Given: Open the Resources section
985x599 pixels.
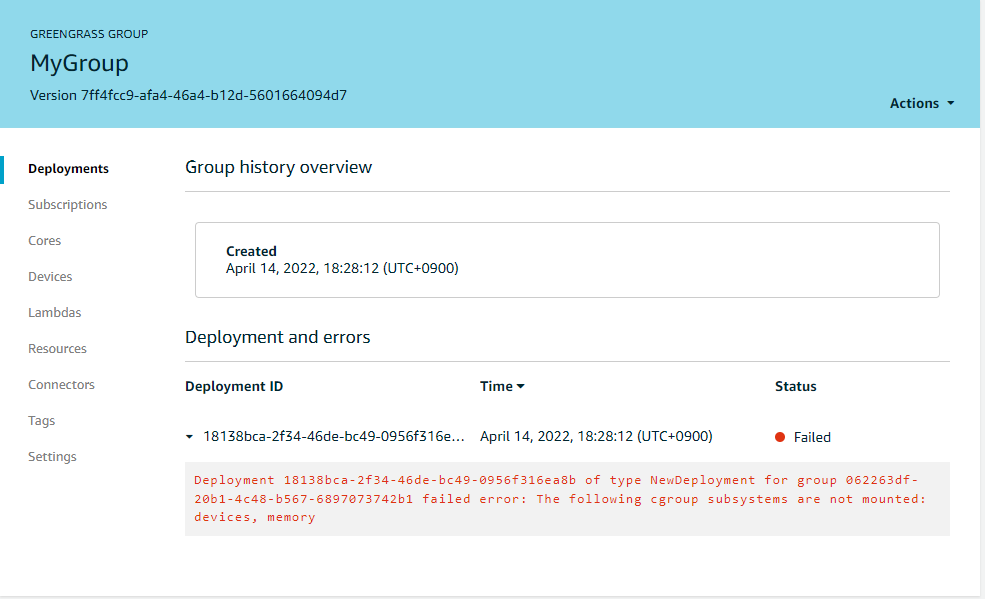Looking at the screenshot, I should click(x=57, y=348).
